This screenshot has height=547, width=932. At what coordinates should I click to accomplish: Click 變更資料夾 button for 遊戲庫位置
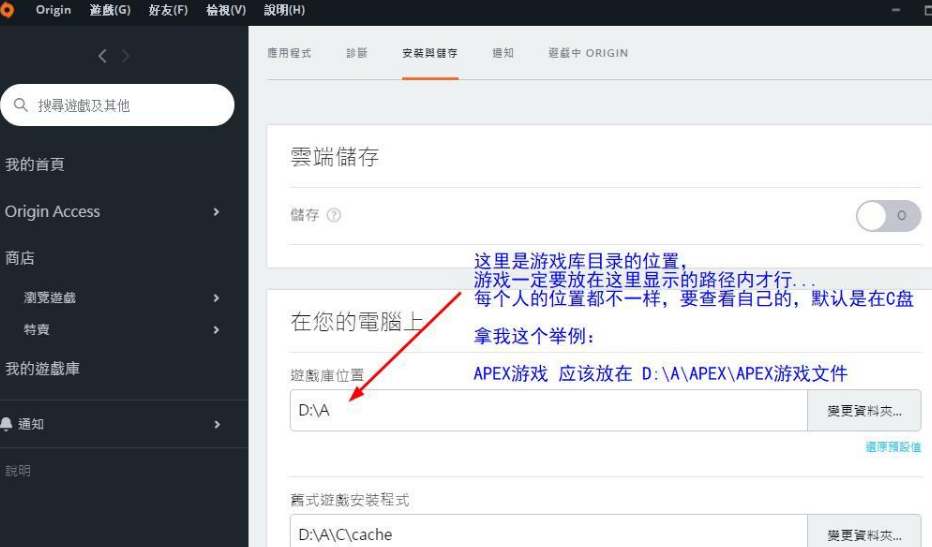[864, 410]
